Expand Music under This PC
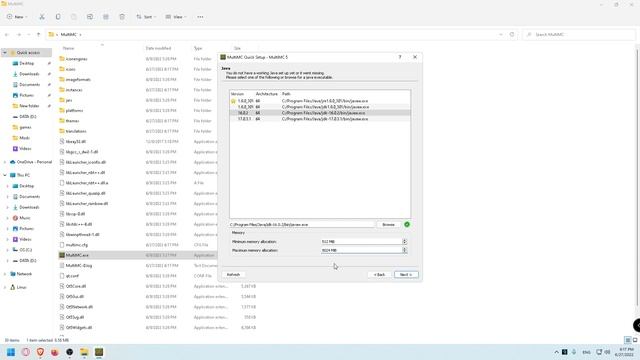Image resolution: width=640 pixels, height=360 pixels. point(7,218)
